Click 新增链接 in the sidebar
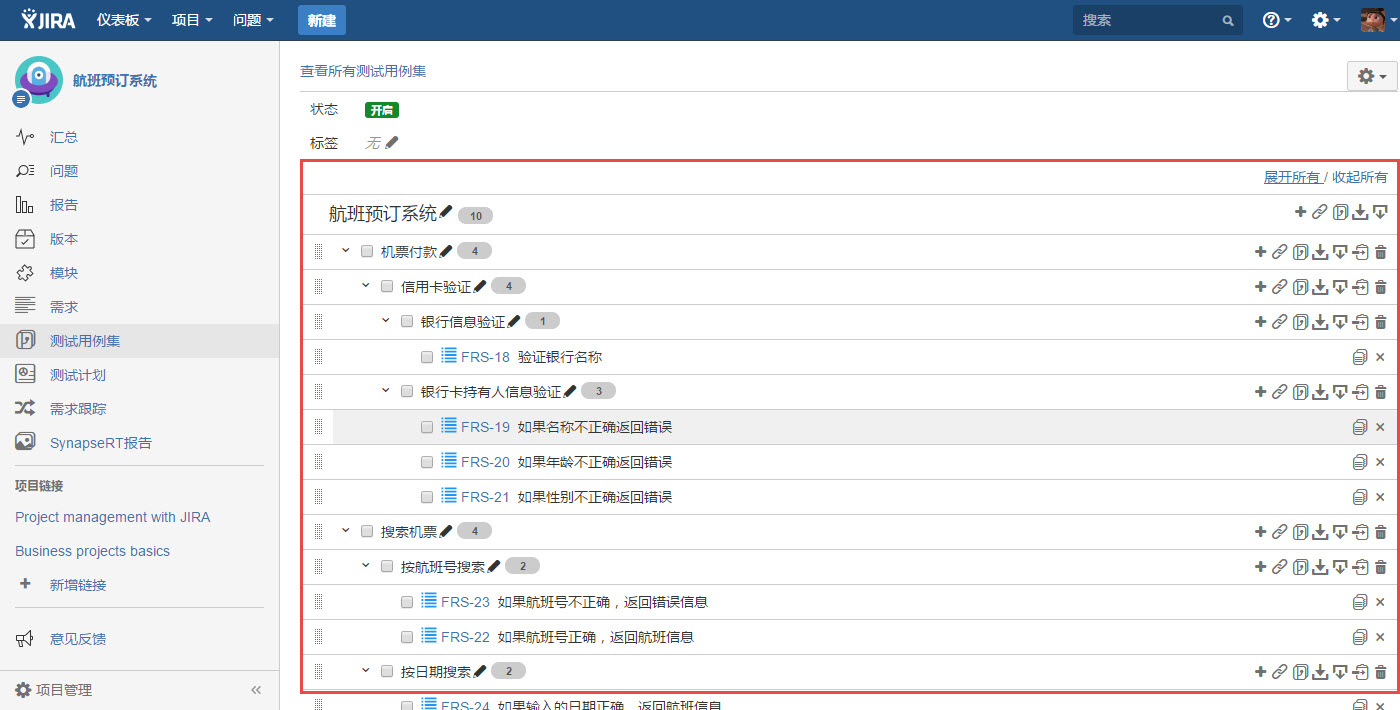Image resolution: width=1400 pixels, height=710 pixels. coord(78,585)
